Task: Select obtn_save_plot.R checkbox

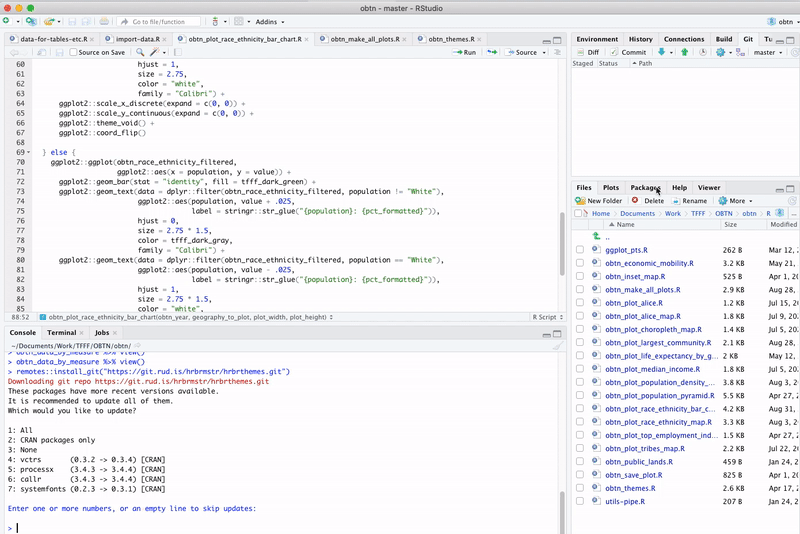Action: (x=580, y=475)
